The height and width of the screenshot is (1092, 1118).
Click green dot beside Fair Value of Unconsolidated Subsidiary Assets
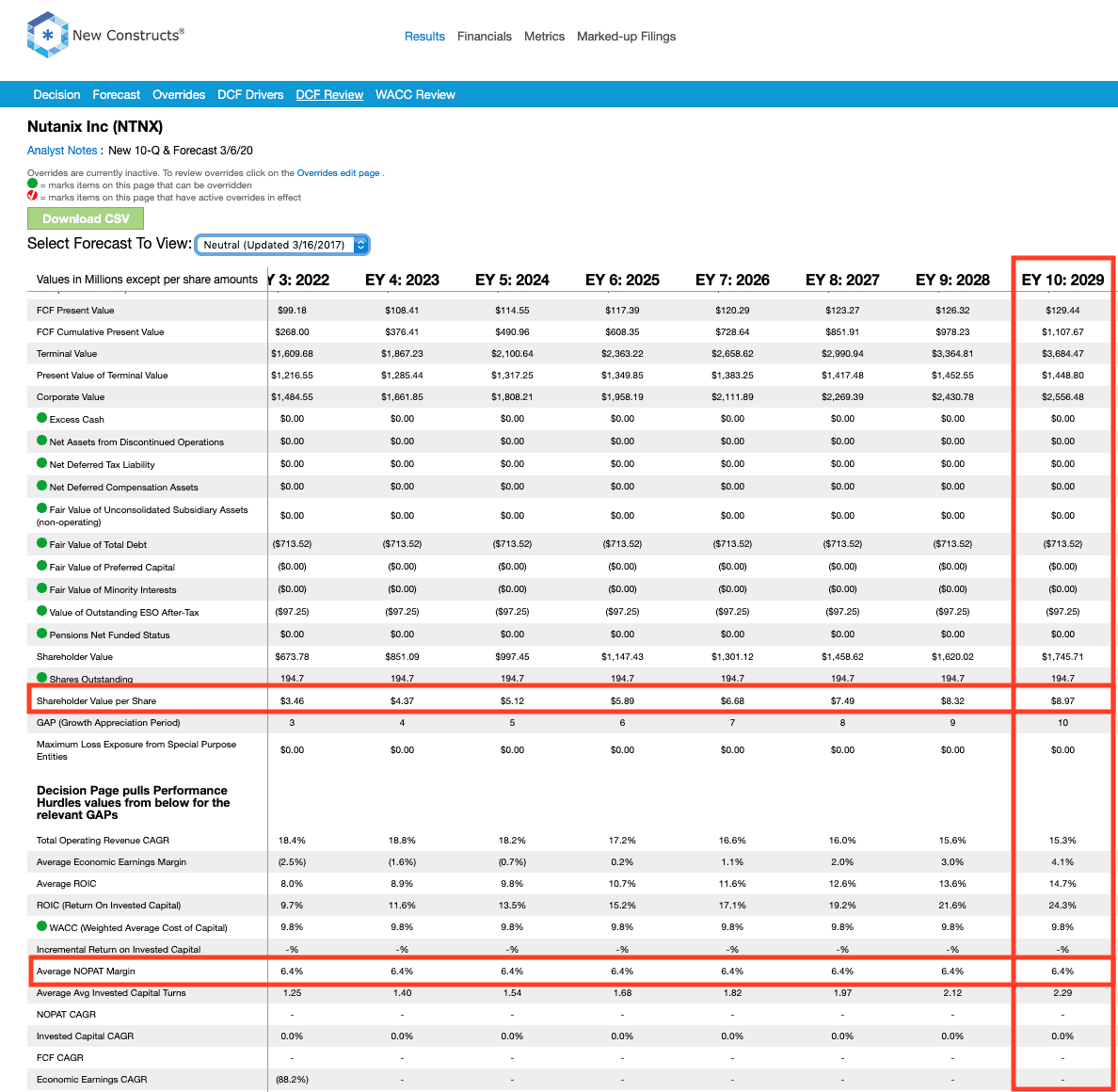click(42, 508)
